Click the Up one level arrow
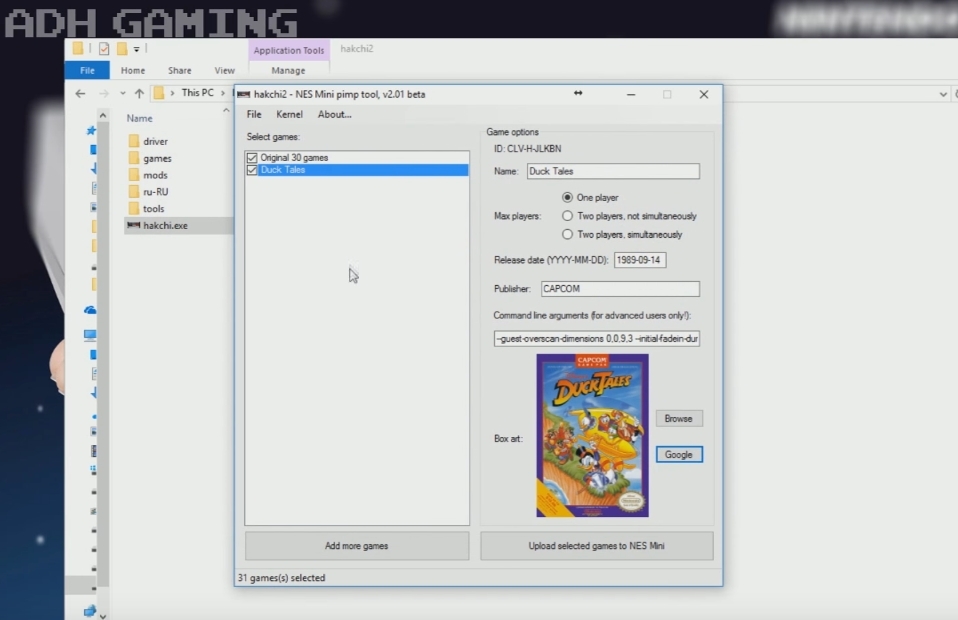958x620 pixels. (x=139, y=93)
